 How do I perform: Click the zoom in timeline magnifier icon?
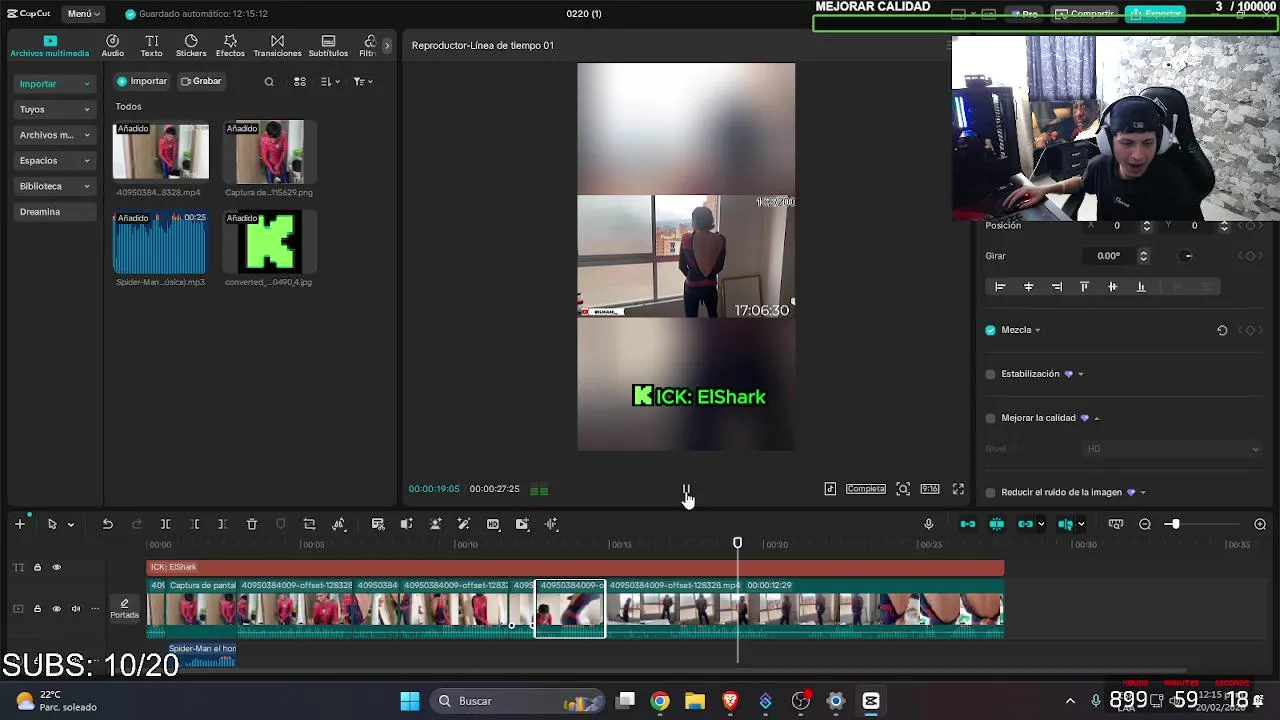coord(1260,524)
